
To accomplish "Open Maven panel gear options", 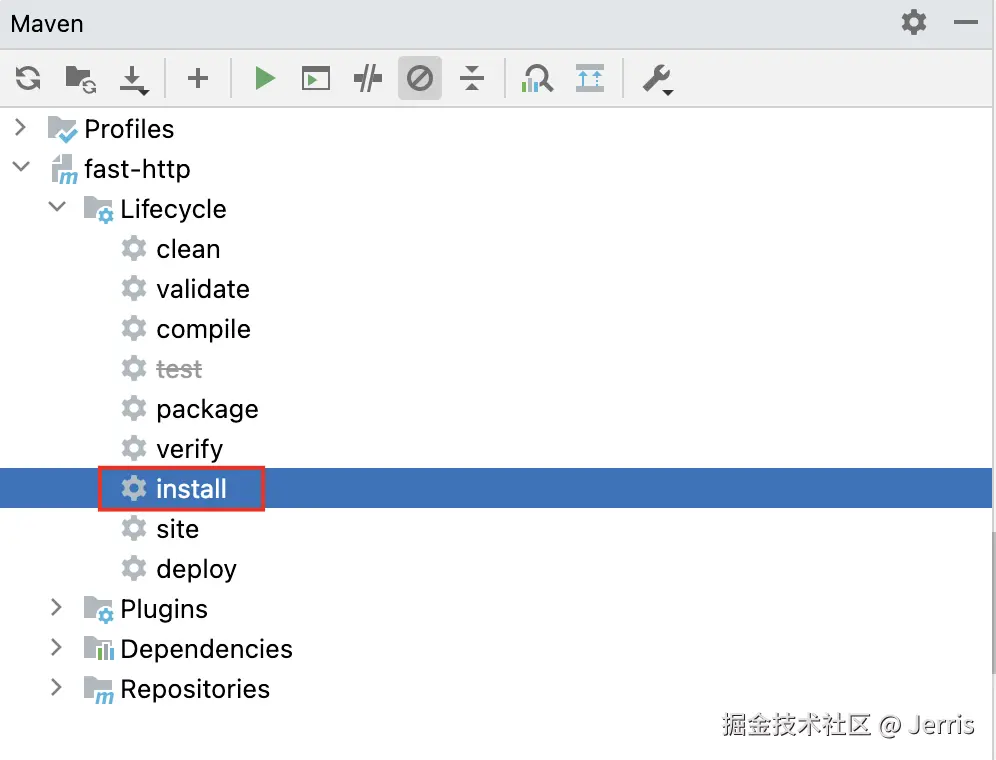I will point(913,22).
